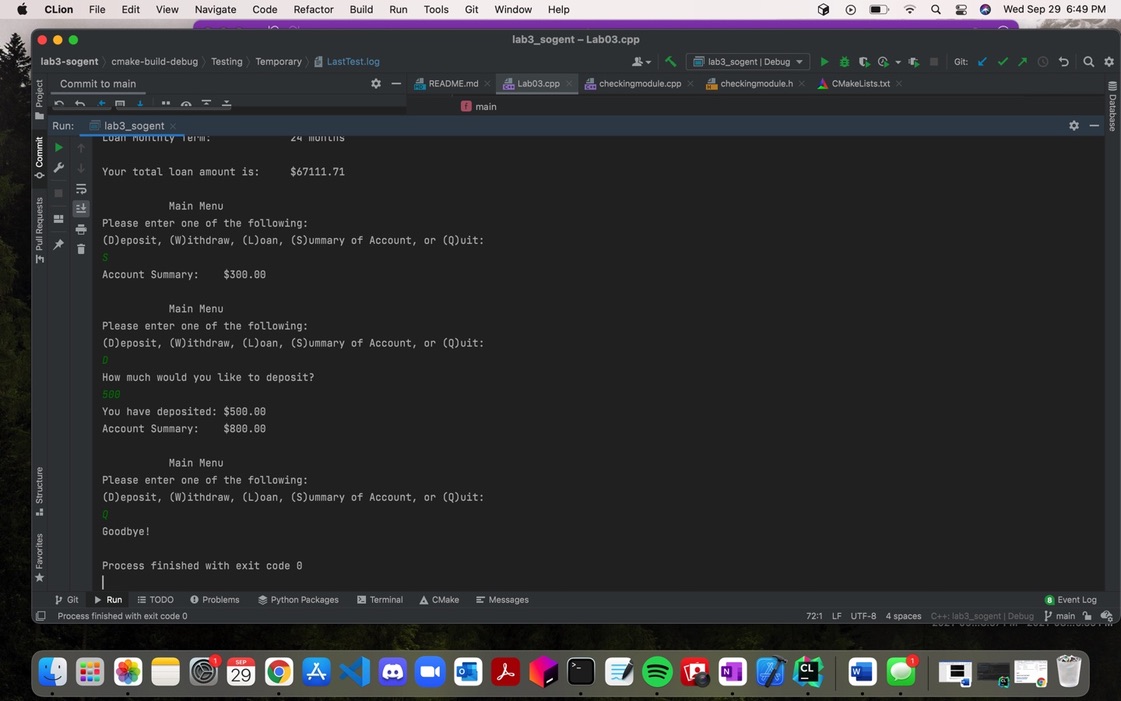Open Run panel settings gear

pyautogui.click(x=1073, y=125)
